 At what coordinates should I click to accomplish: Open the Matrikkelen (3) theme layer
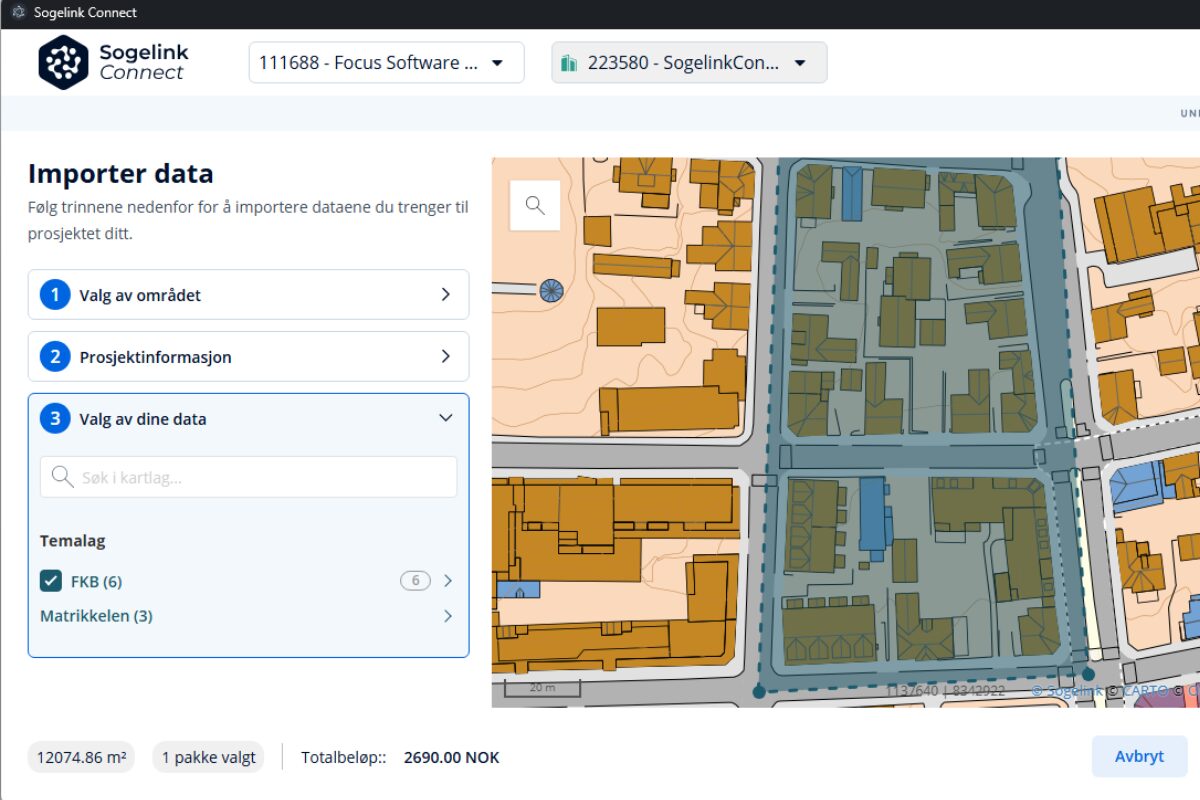coord(96,616)
